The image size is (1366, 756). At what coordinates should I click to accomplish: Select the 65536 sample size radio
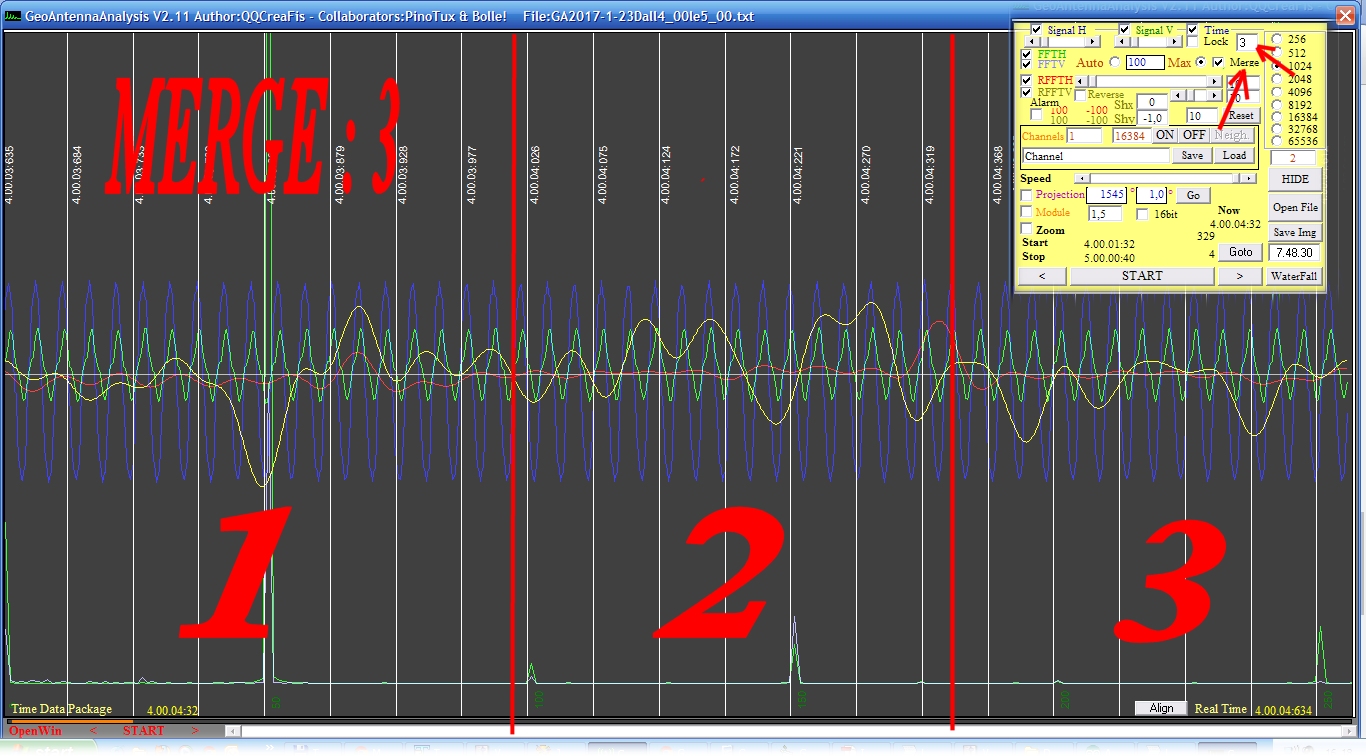(1277, 141)
